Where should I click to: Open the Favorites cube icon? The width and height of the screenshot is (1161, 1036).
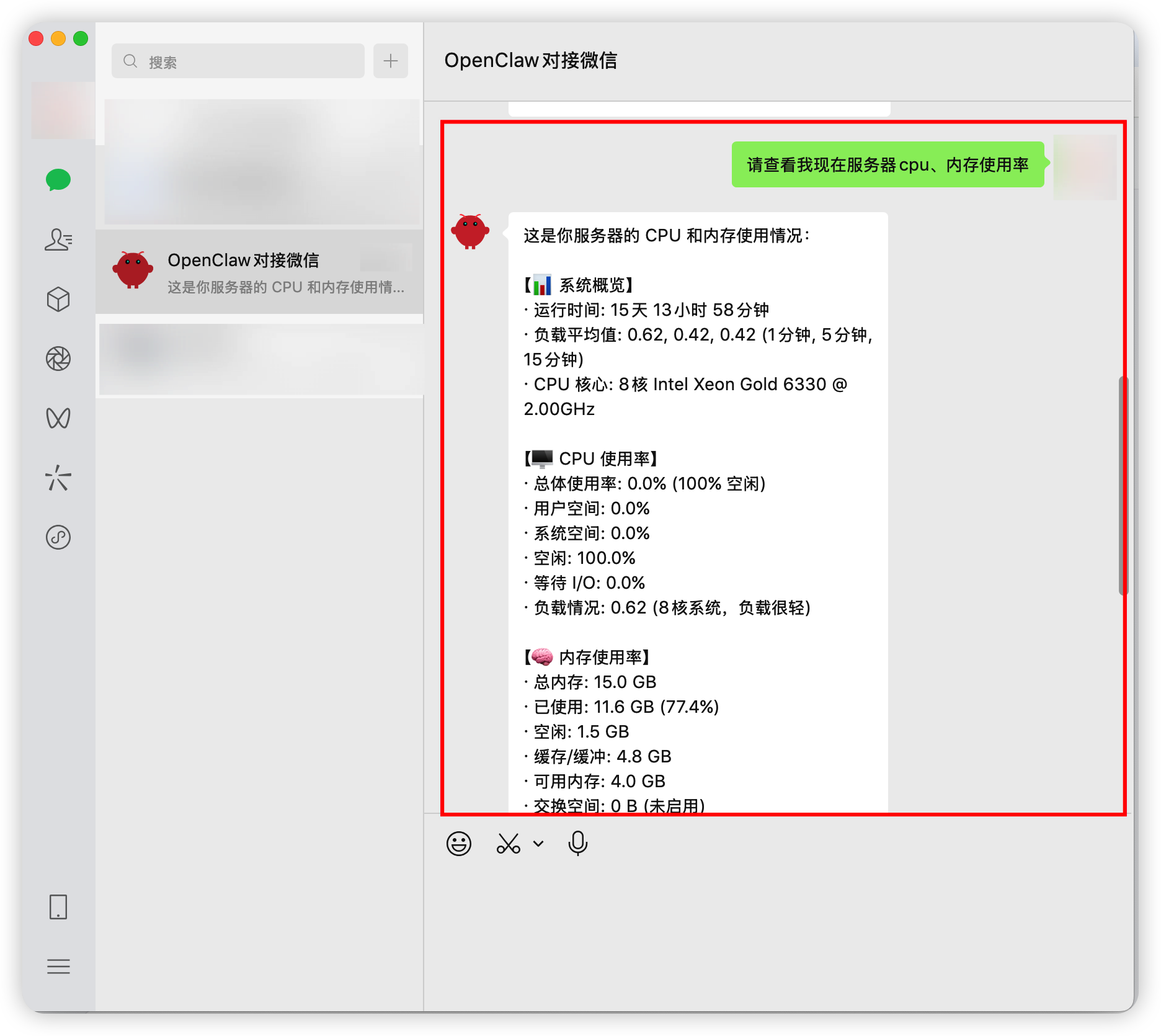(58, 300)
